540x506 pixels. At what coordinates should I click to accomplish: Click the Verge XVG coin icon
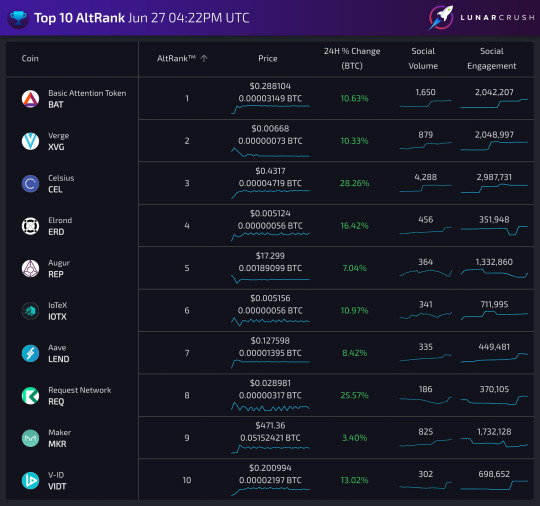coord(30,141)
